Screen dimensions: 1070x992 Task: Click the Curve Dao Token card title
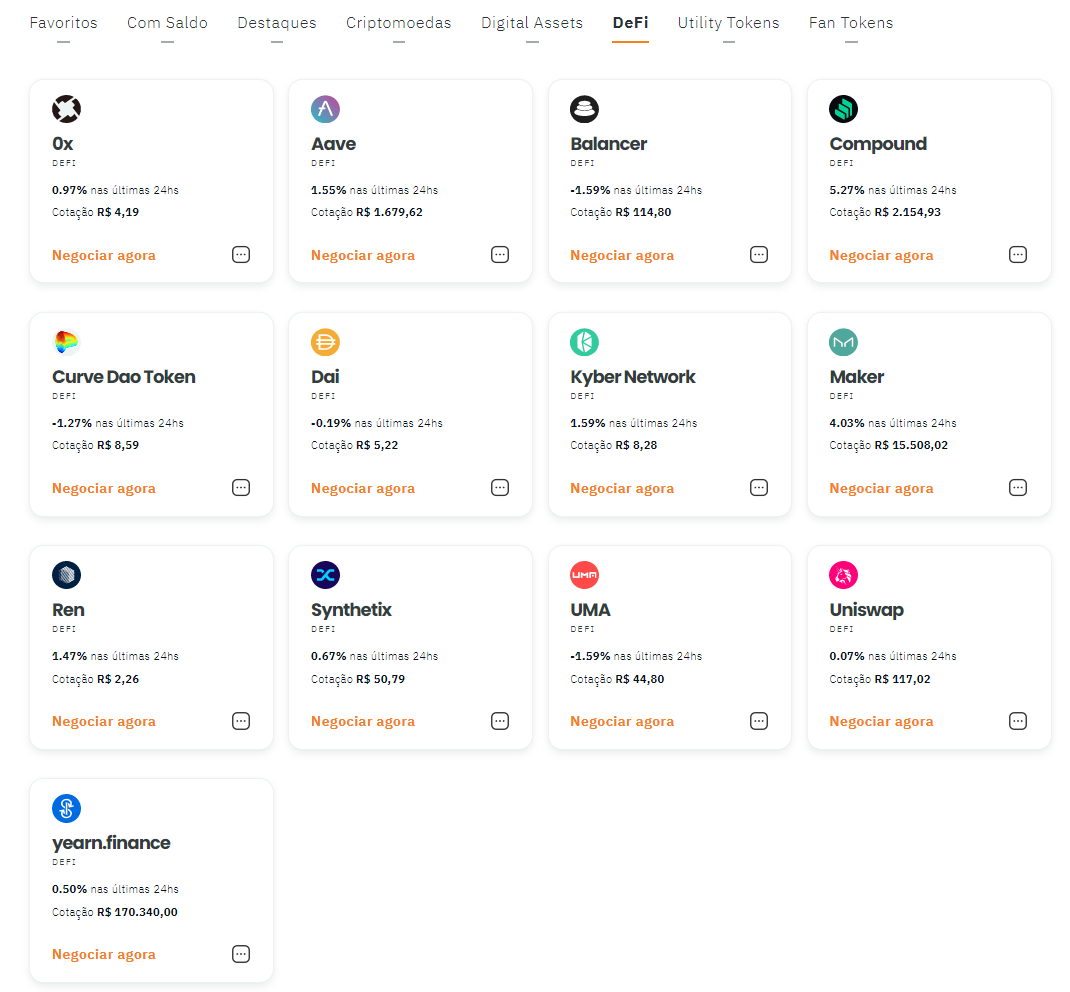[x=124, y=377]
